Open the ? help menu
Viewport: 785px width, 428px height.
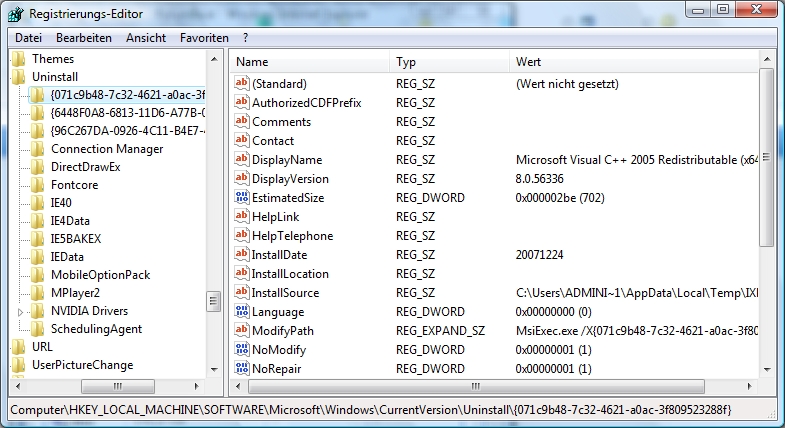(x=245, y=38)
